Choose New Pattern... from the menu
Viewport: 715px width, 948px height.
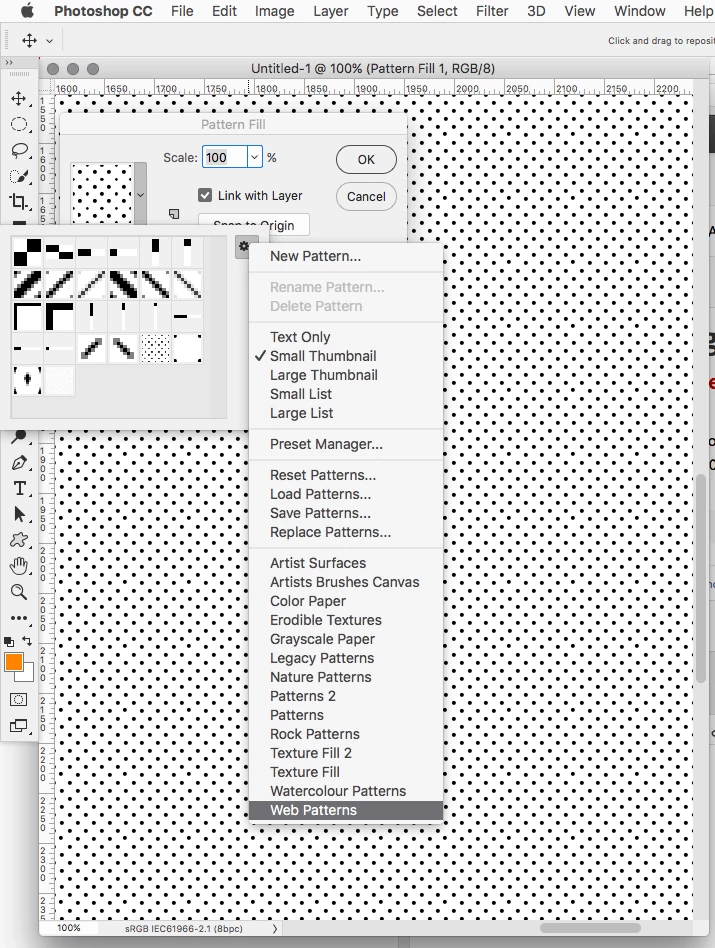346,256
